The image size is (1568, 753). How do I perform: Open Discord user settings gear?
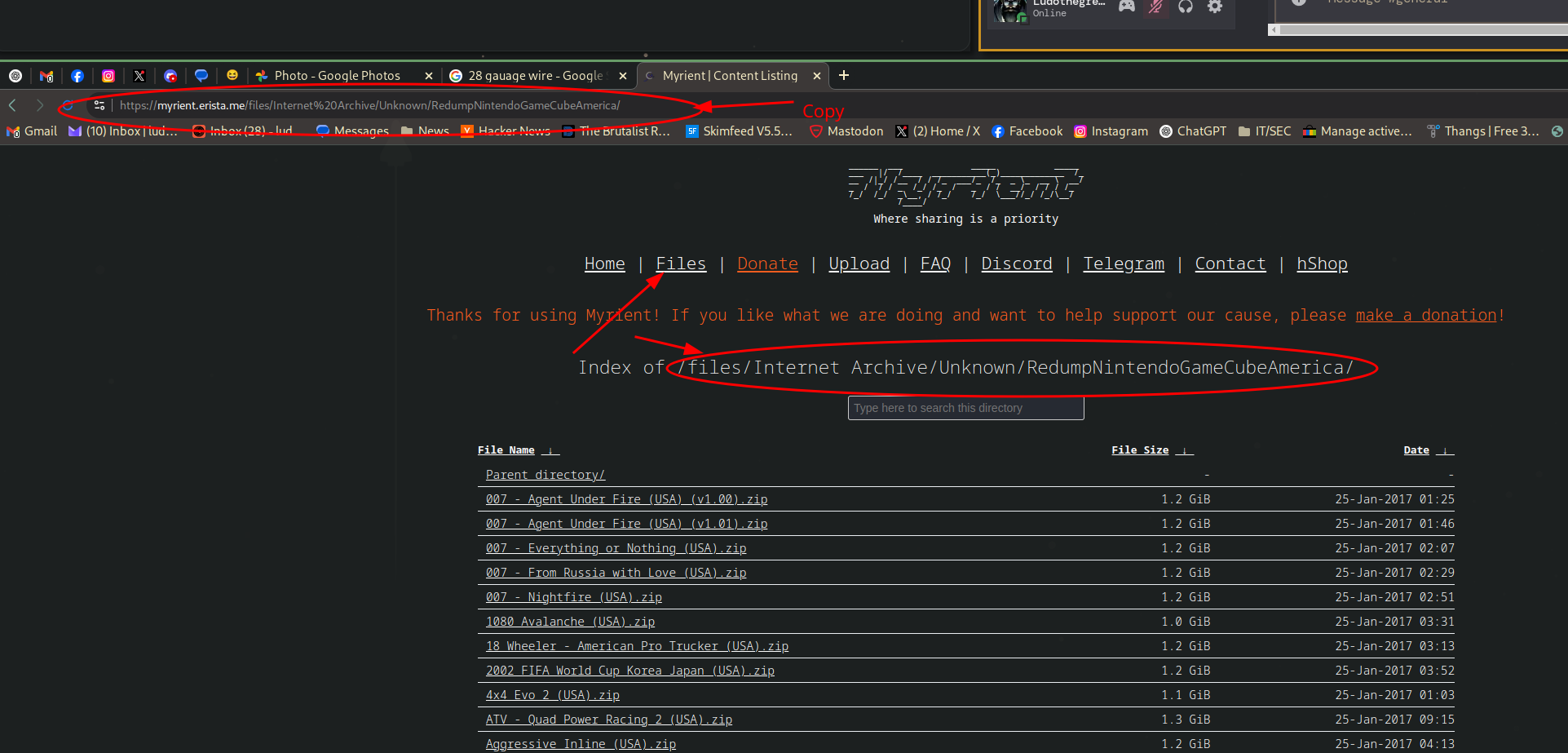(x=1215, y=7)
